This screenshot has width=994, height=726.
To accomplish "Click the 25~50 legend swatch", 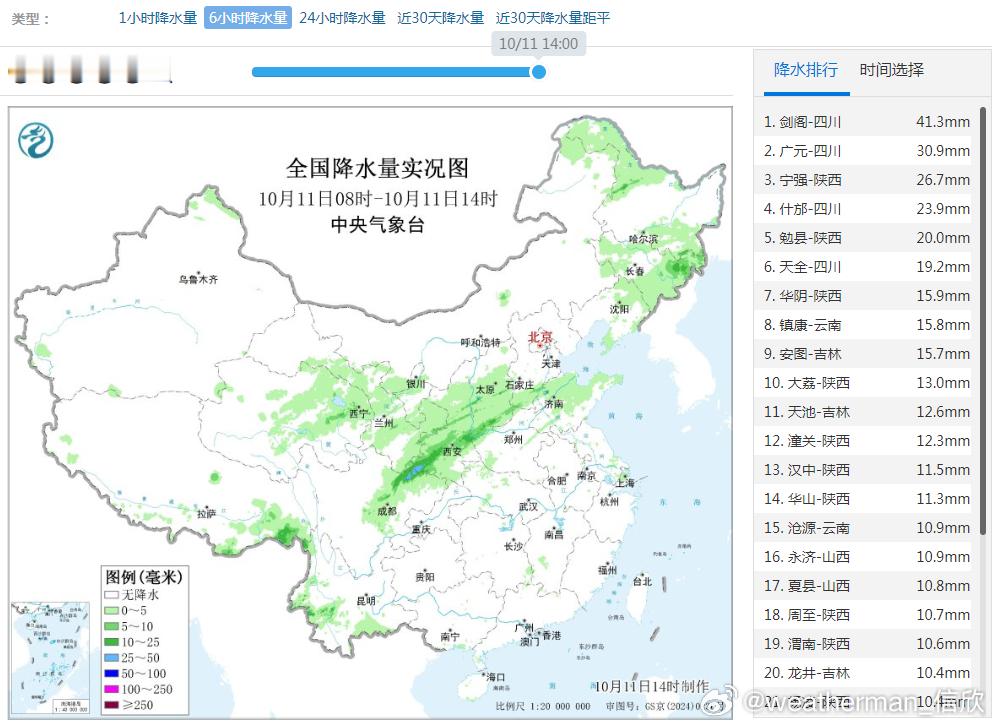I will 112,658.
